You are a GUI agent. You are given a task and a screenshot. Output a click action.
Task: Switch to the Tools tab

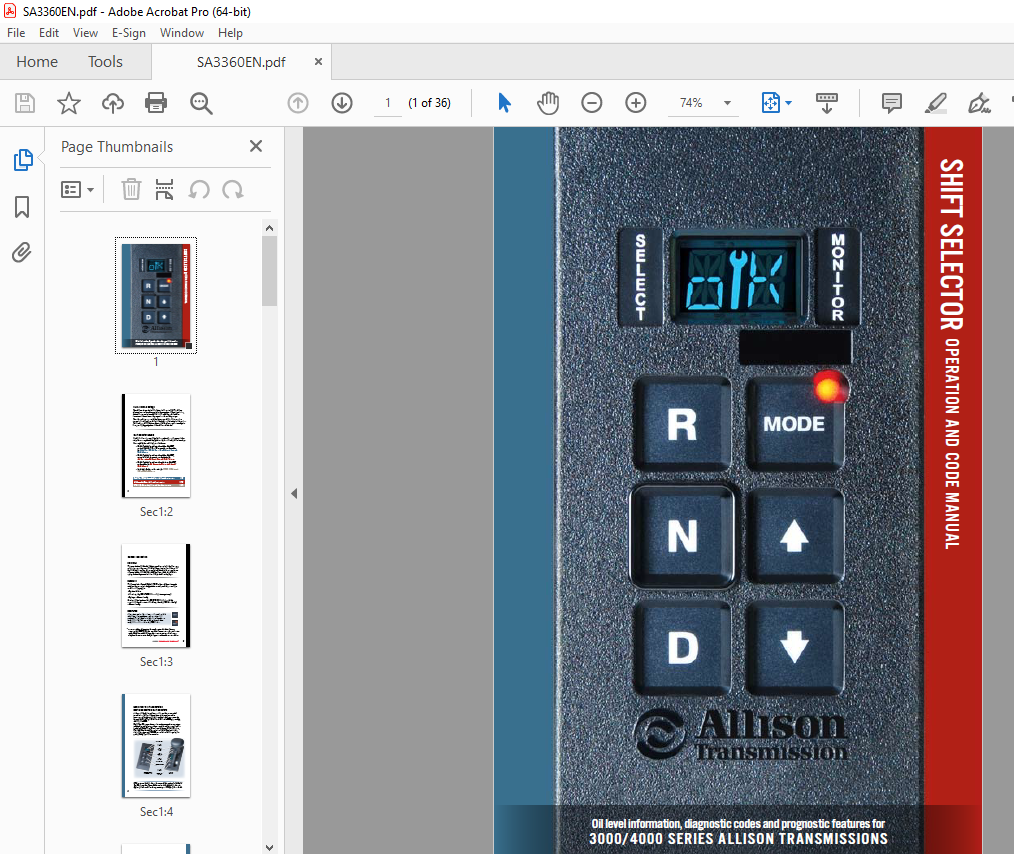pyautogui.click(x=105, y=62)
